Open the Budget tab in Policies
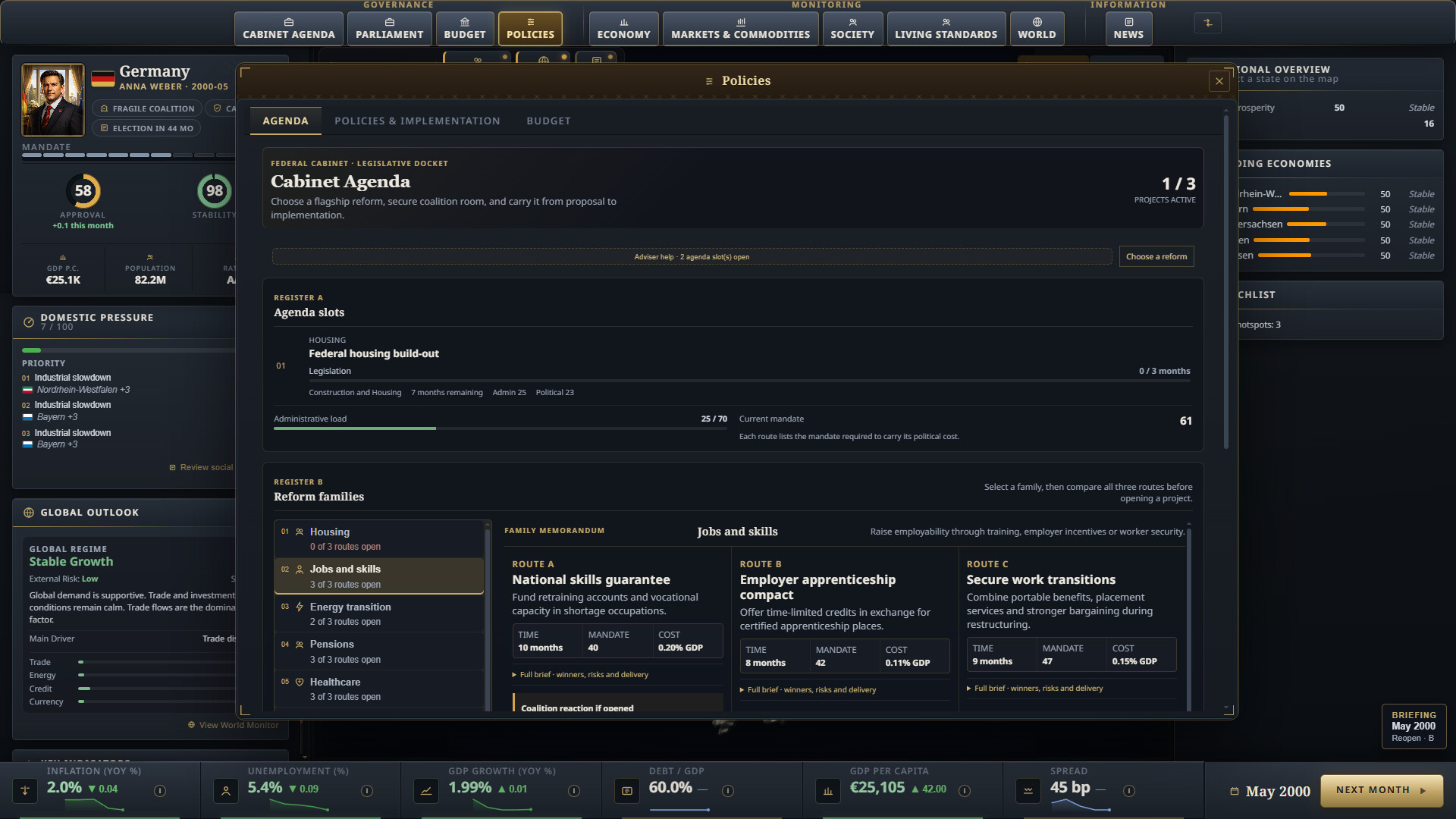This screenshot has width=1456, height=819. point(548,121)
